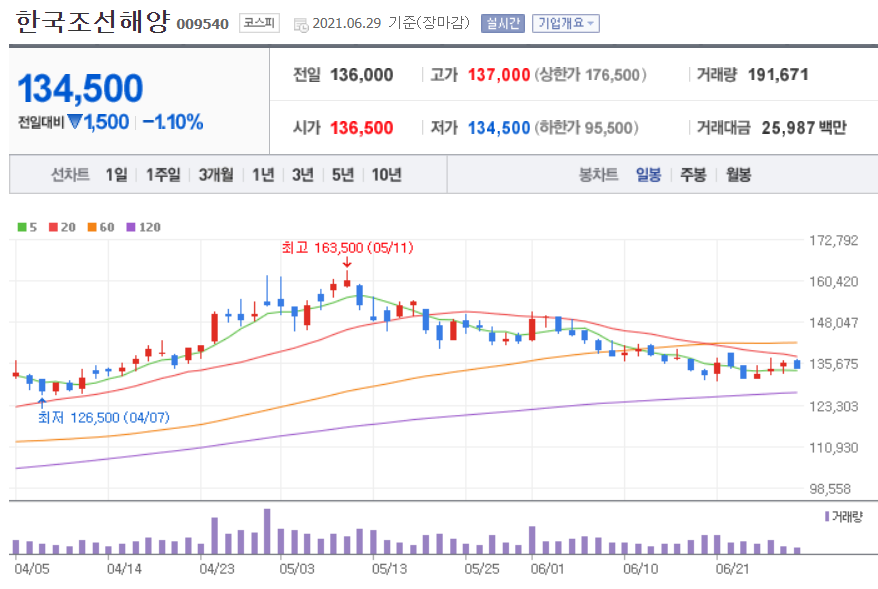Click the 거래량 value 191,671
The height and width of the screenshot is (589, 878).
tap(778, 74)
